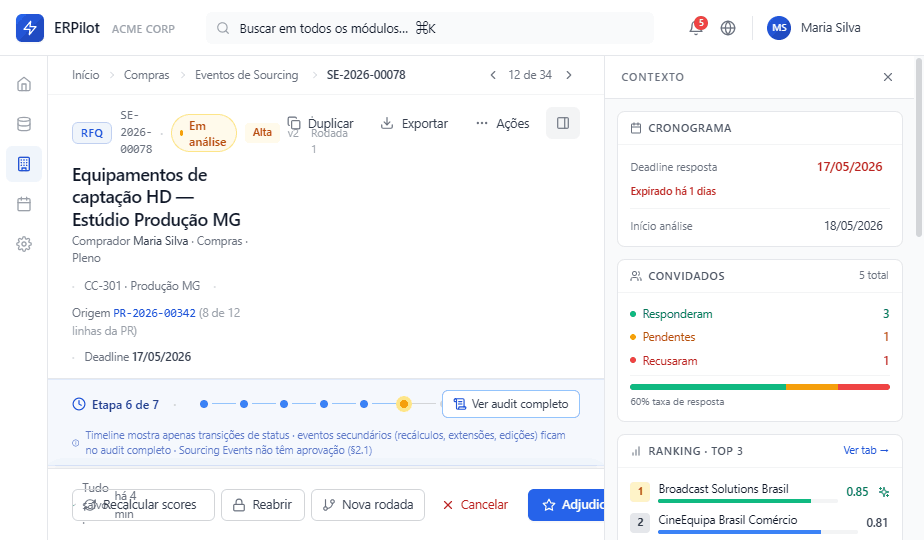The height and width of the screenshot is (540, 924).
Task: Click the Em análise status badge
Action: [x=204, y=133]
